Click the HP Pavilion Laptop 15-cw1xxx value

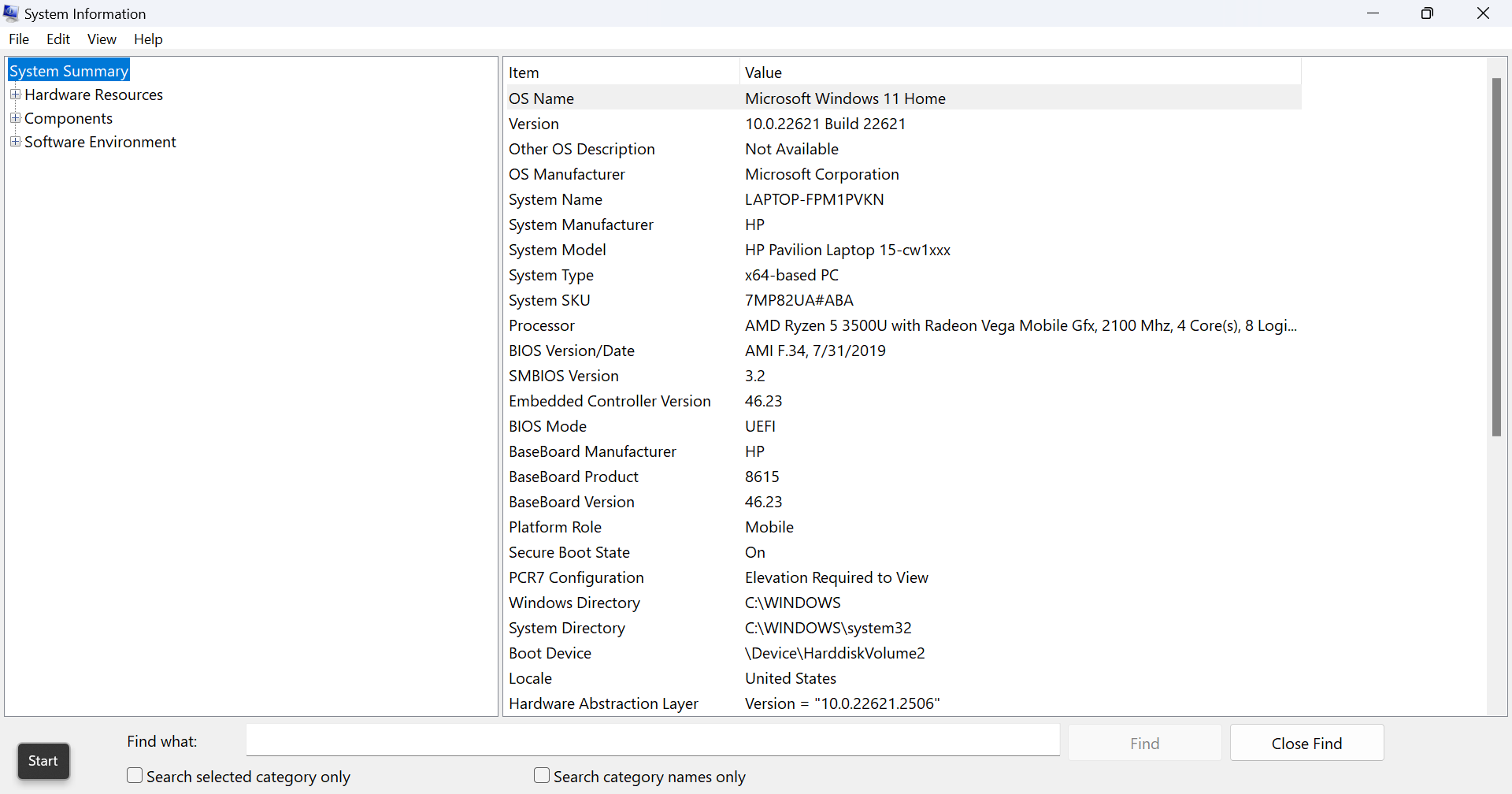(847, 250)
